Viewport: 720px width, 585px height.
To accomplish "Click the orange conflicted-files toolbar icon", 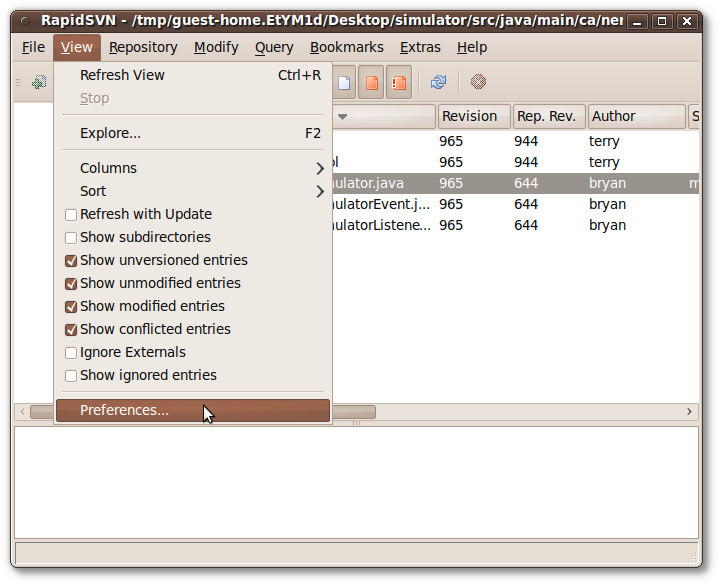I will (399, 83).
